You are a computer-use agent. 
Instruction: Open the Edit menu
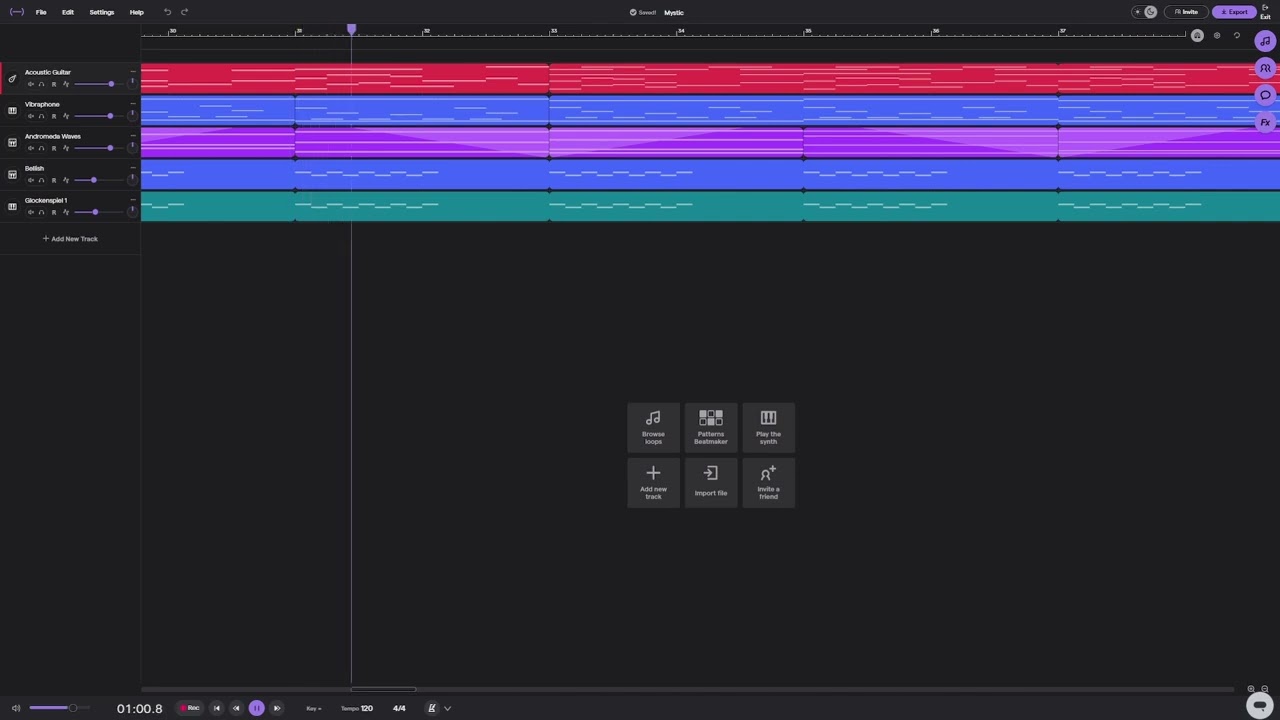tap(68, 12)
